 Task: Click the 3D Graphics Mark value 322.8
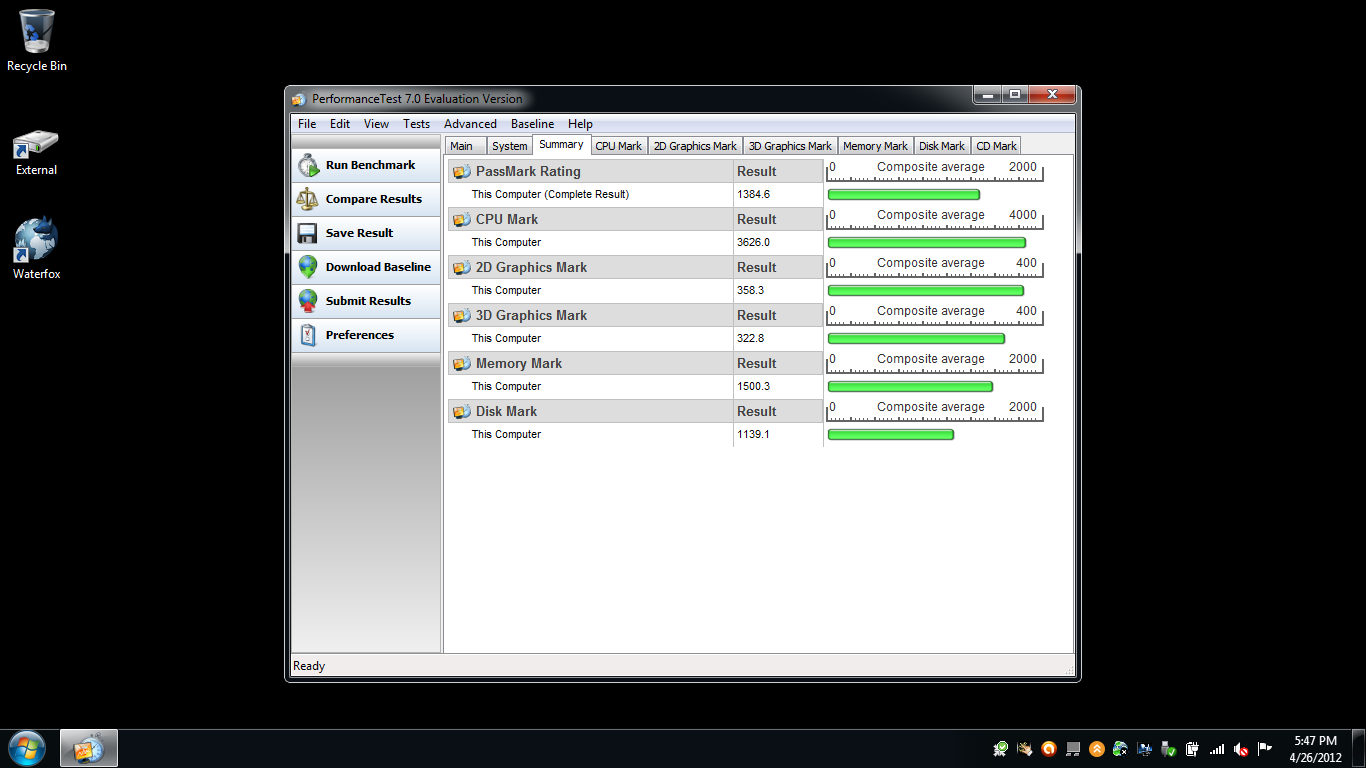[750, 338]
